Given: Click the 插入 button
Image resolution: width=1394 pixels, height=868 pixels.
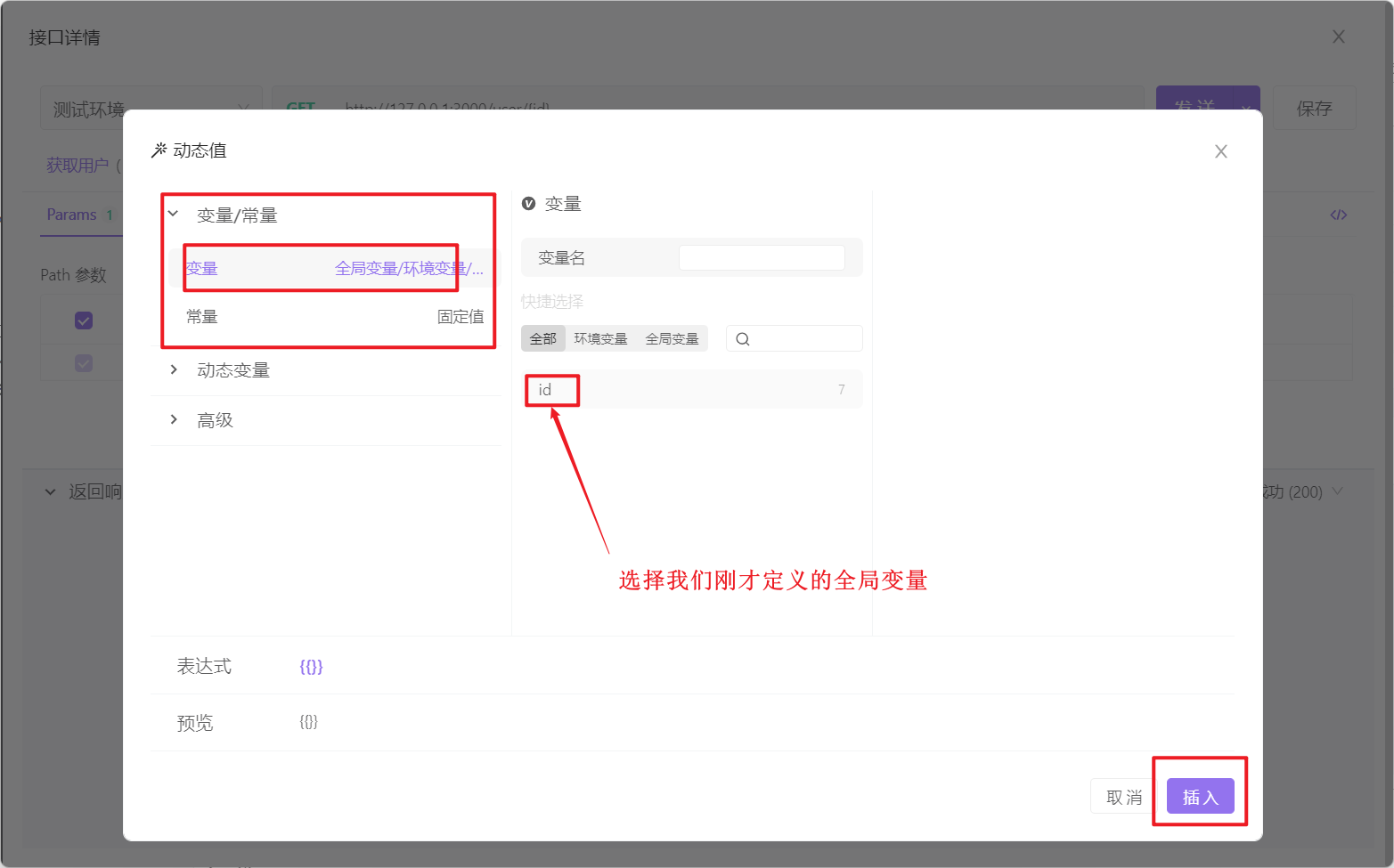Looking at the screenshot, I should [x=1200, y=797].
